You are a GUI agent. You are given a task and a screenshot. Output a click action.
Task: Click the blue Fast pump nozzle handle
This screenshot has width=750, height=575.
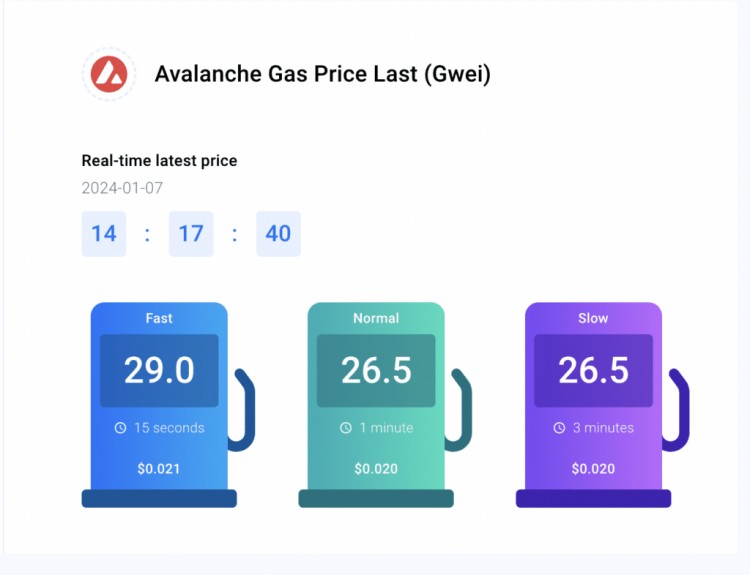[x=243, y=409]
